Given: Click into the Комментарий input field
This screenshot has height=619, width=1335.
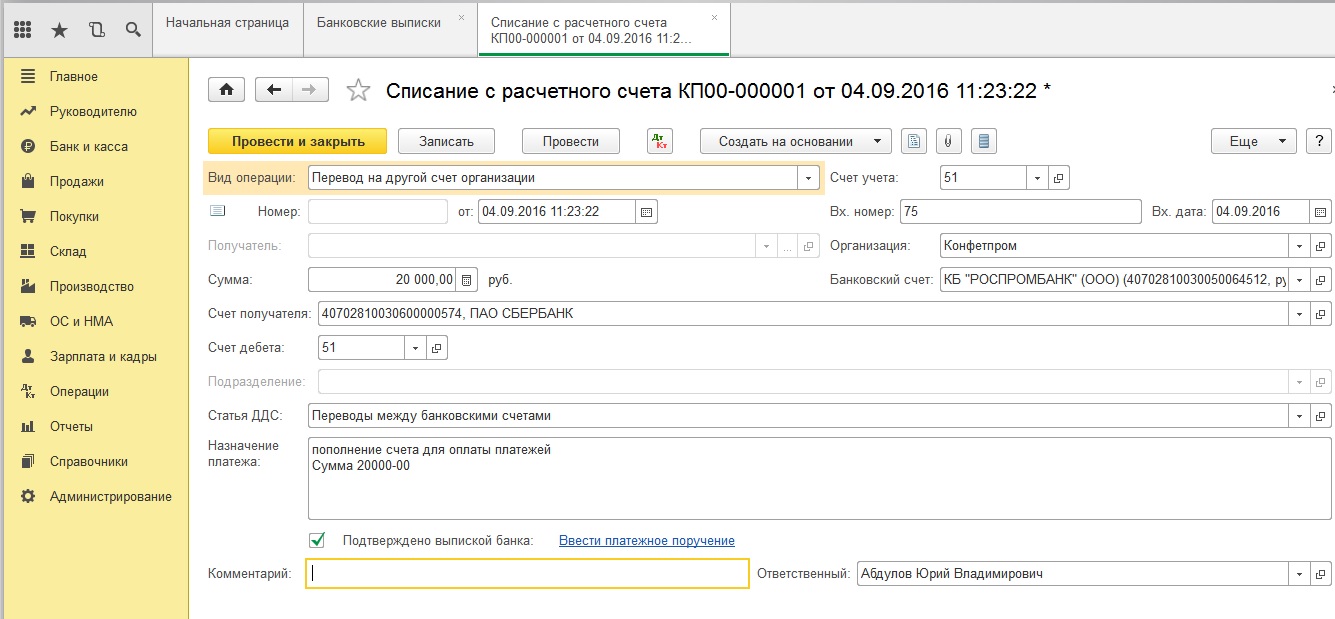Looking at the screenshot, I should click(527, 573).
